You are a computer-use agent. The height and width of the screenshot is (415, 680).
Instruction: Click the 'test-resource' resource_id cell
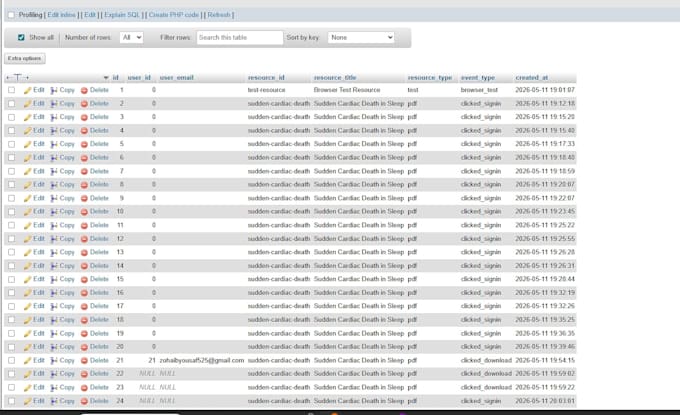(267, 90)
